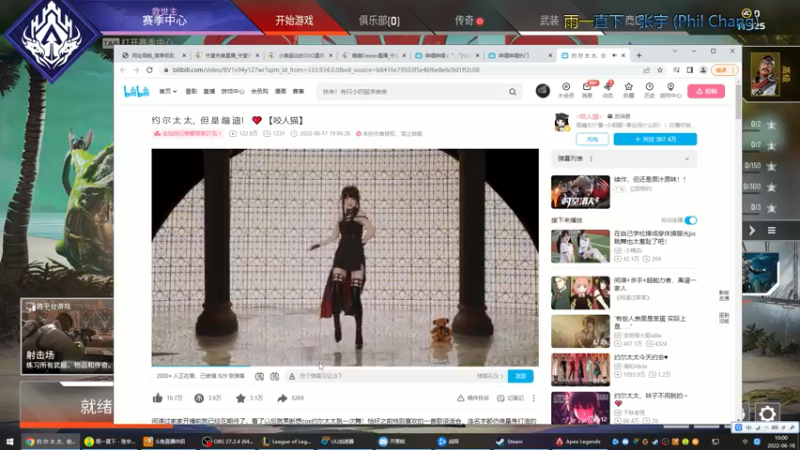800x450 pixels.
Task: Like the video with thumbs-up icon
Action: 158,398
